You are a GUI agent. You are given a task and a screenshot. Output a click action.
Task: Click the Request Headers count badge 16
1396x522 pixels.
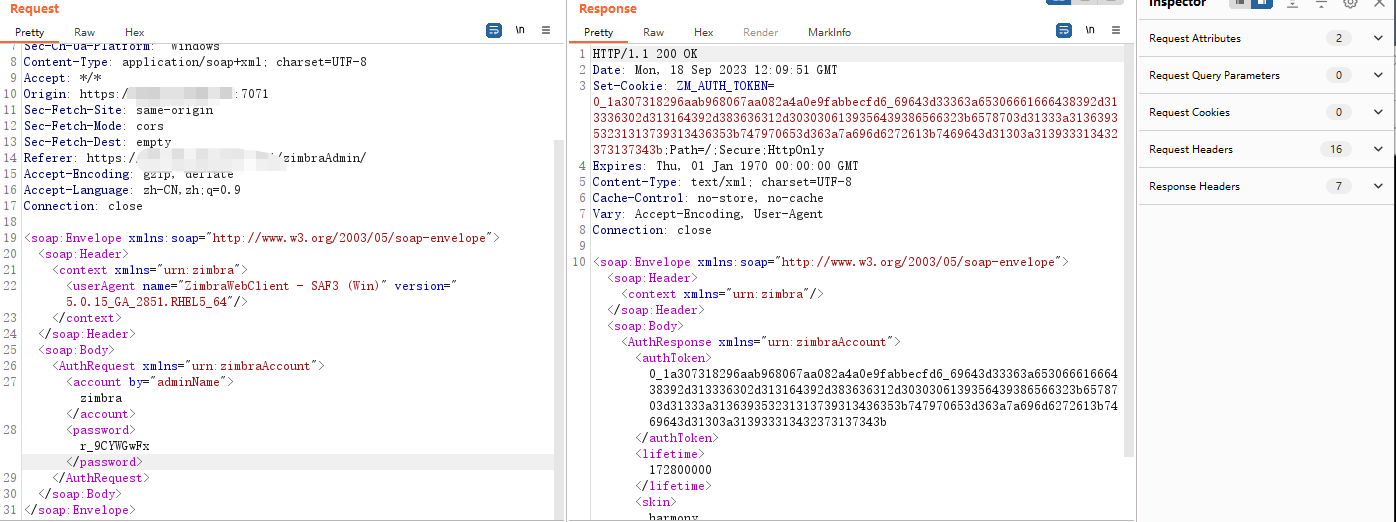tap(1337, 149)
